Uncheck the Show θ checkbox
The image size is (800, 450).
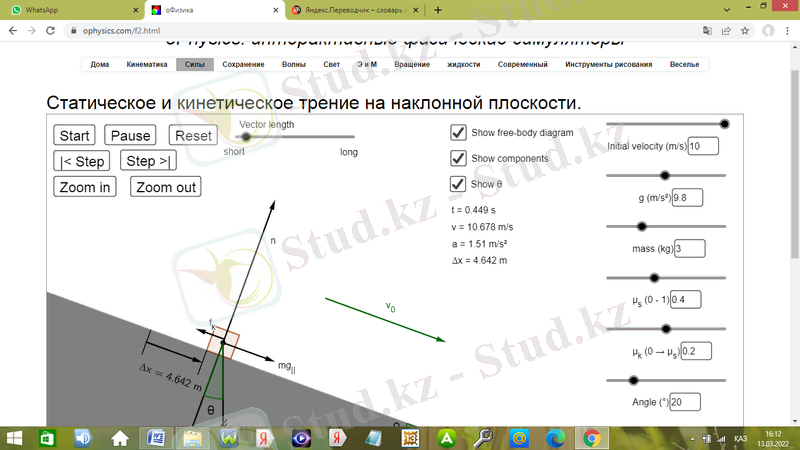click(458, 184)
